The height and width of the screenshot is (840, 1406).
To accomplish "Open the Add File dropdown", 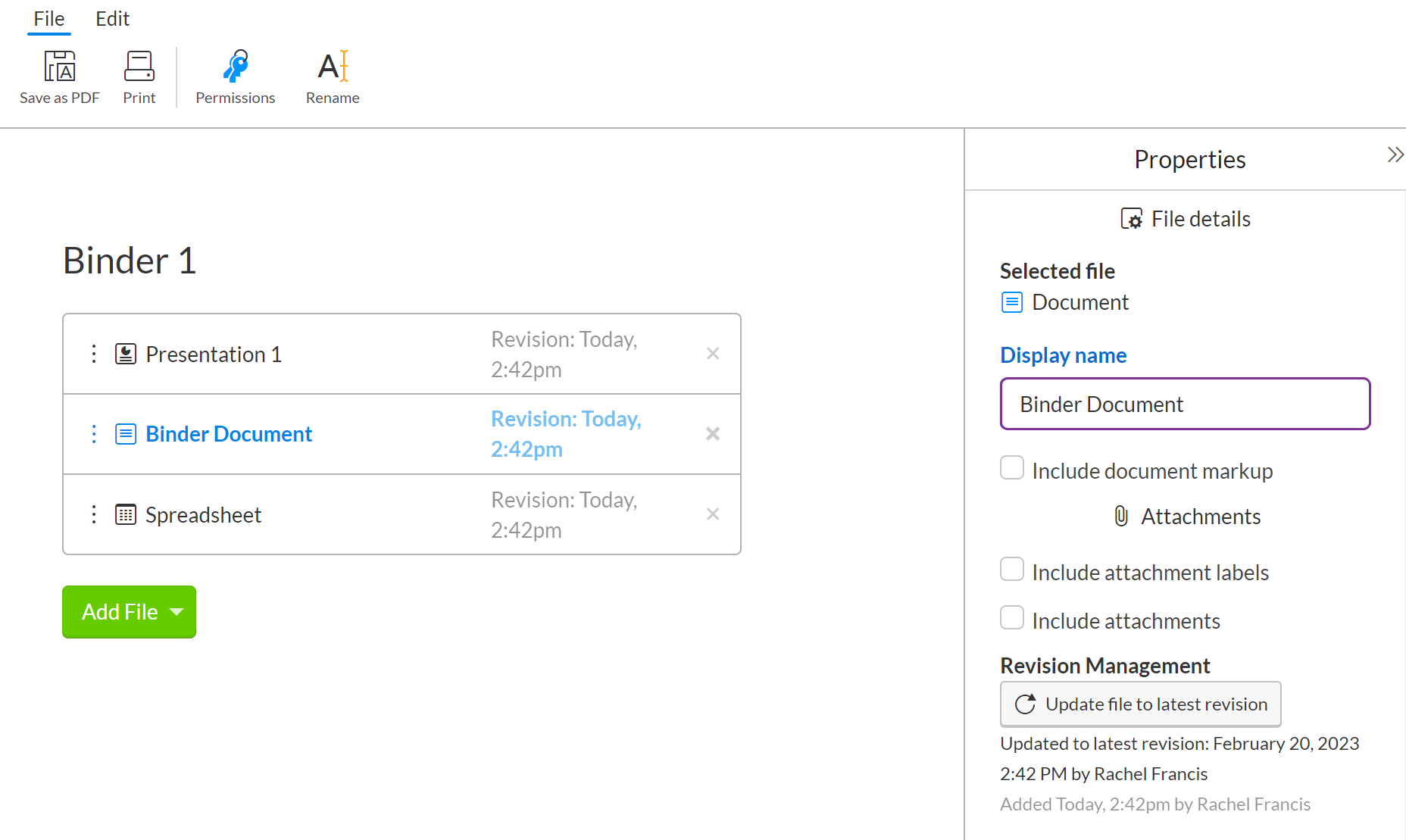I will tap(129, 611).
